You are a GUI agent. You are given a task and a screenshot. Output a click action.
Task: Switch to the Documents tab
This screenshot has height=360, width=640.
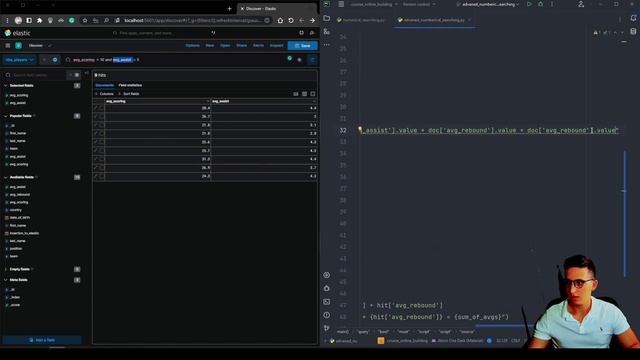(104, 85)
